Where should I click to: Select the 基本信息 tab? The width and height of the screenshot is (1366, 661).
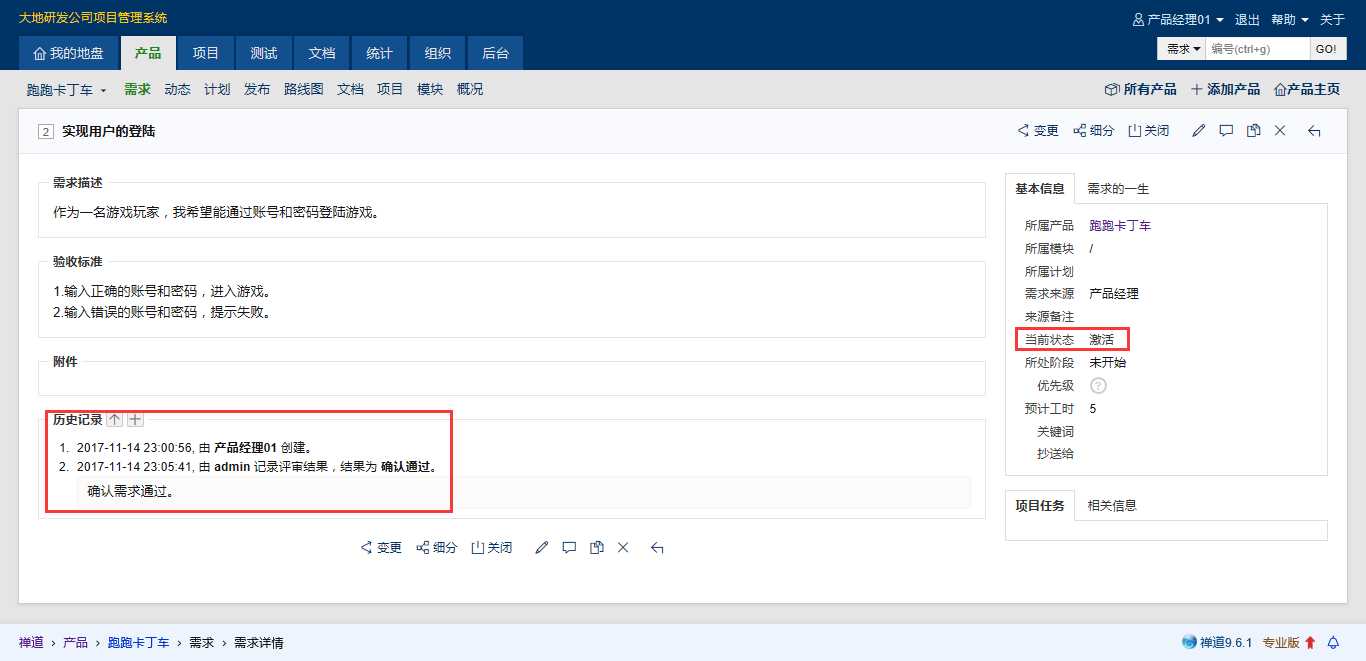1040,189
